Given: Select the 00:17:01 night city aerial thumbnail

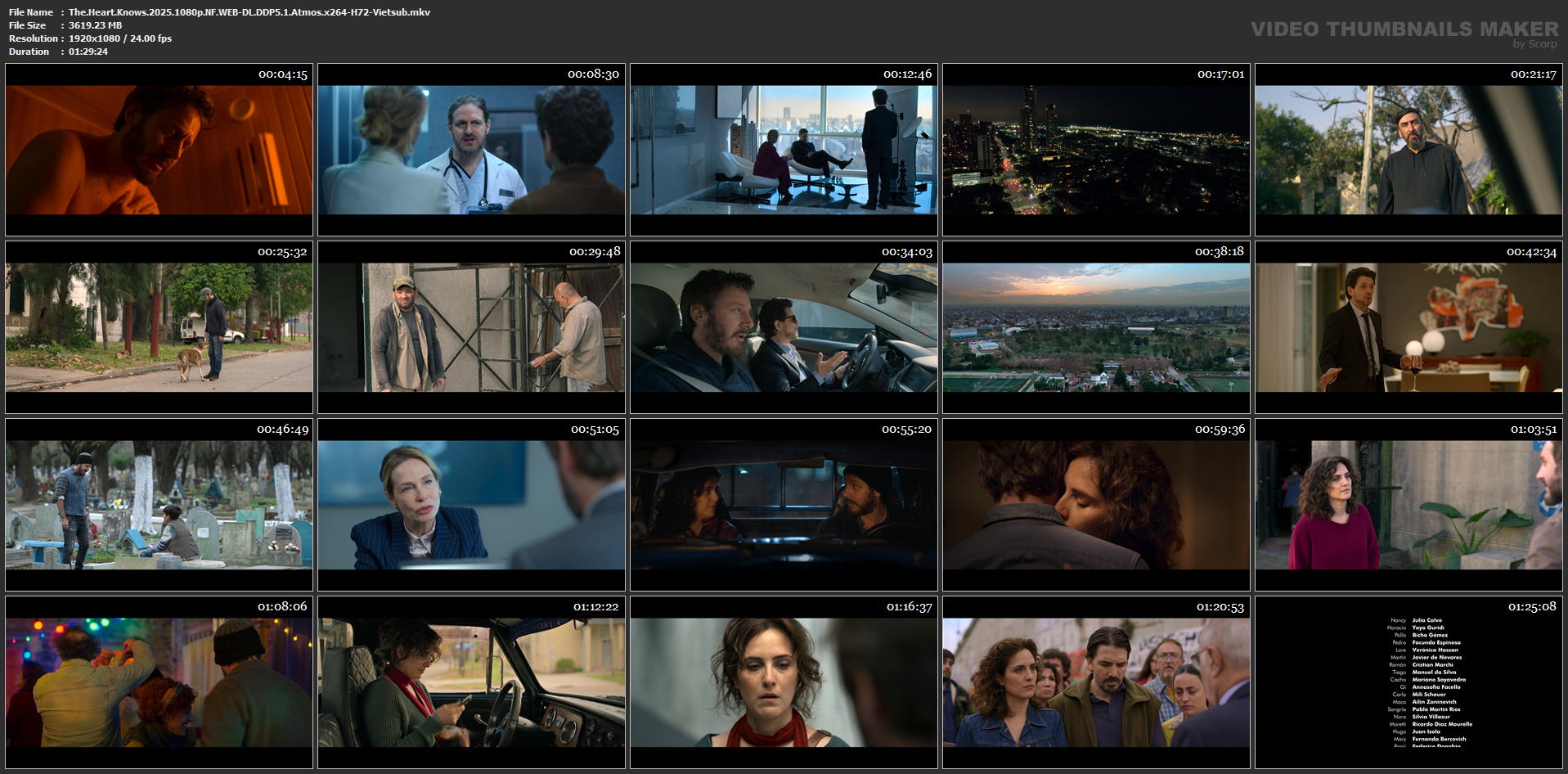Looking at the screenshot, I should point(1096,150).
